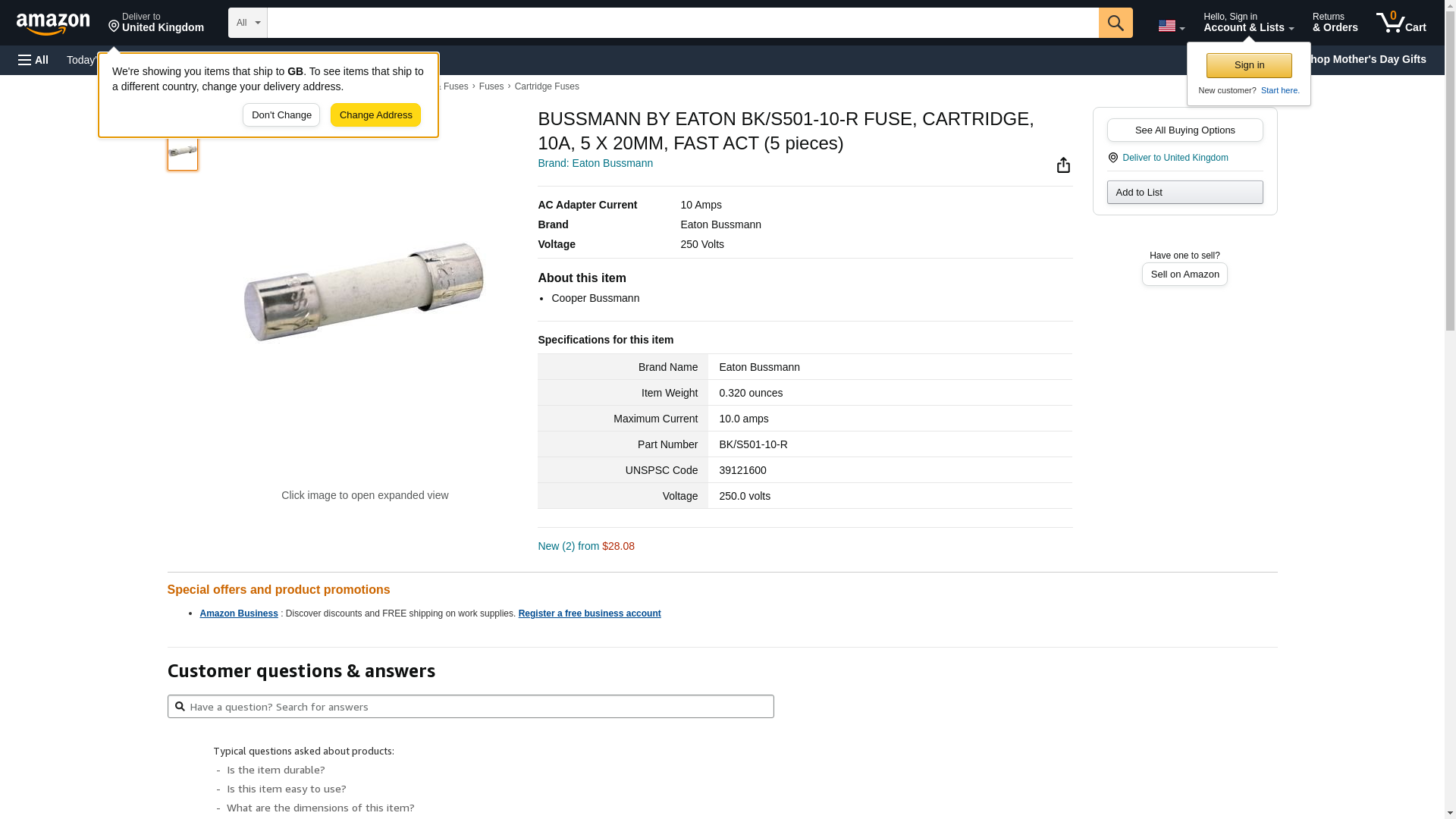Click See All Buying Options
This screenshot has width=1456, height=819.
tap(1185, 130)
